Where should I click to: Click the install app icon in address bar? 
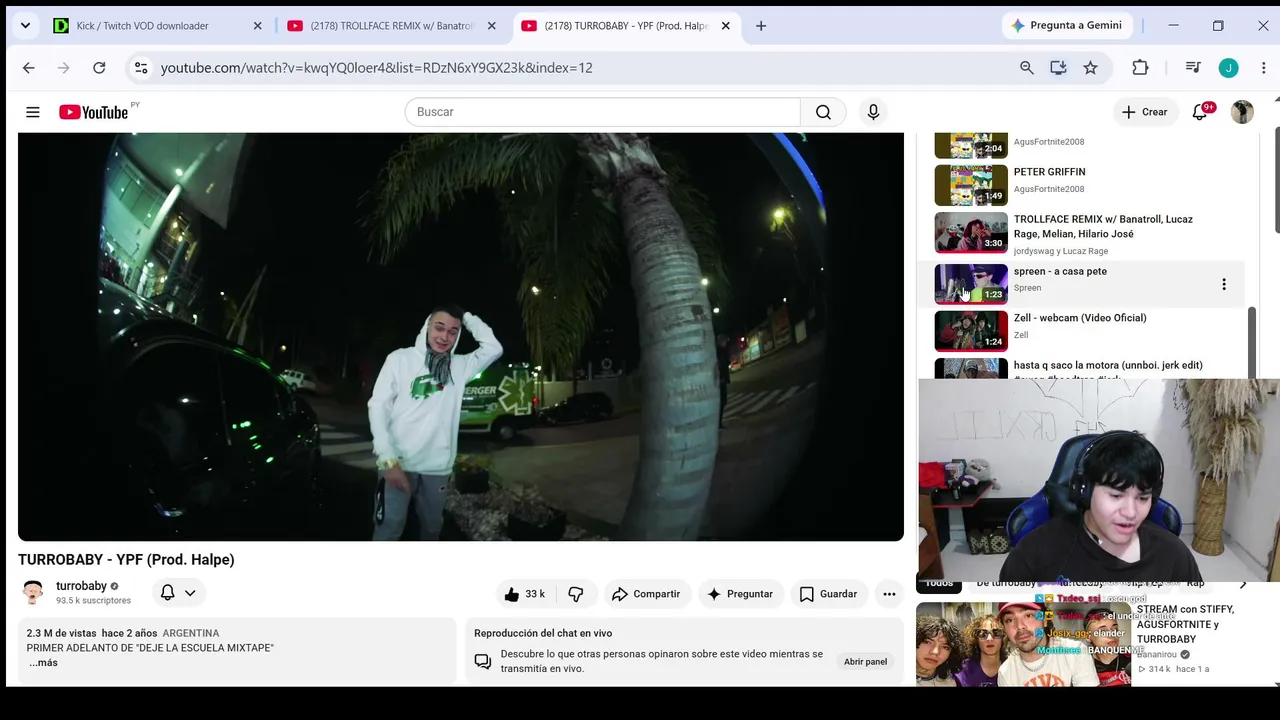pyautogui.click(x=1058, y=68)
